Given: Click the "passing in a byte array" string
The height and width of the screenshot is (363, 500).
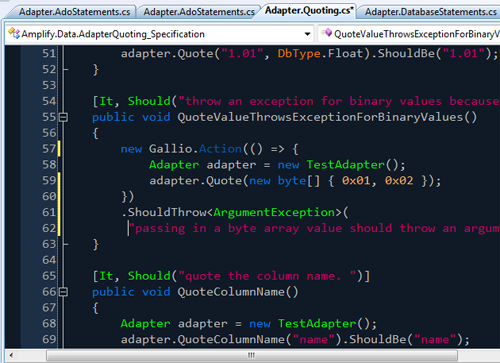Looking at the screenshot, I should 314,229.
